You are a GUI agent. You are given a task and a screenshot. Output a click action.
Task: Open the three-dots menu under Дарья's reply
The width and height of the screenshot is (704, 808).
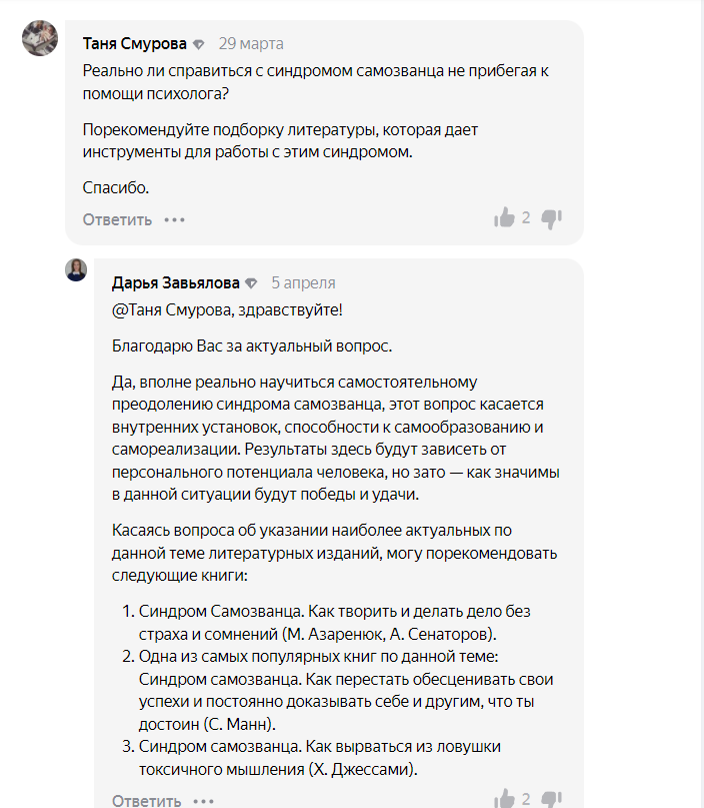pyautogui.click(x=203, y=800)
